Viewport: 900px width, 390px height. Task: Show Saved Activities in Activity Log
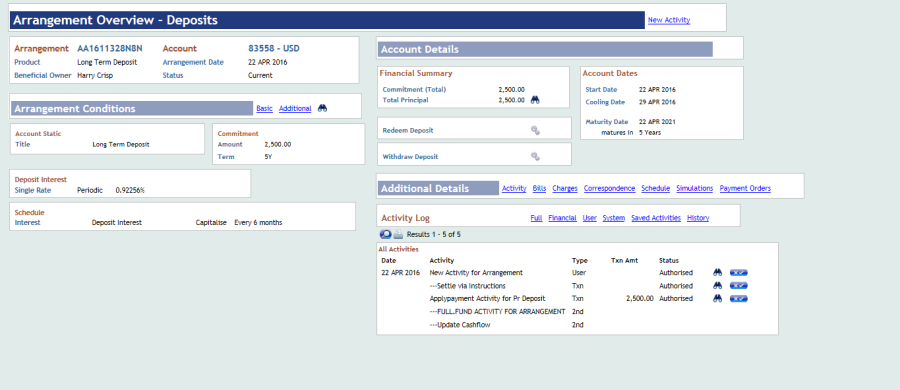(656, 218)
